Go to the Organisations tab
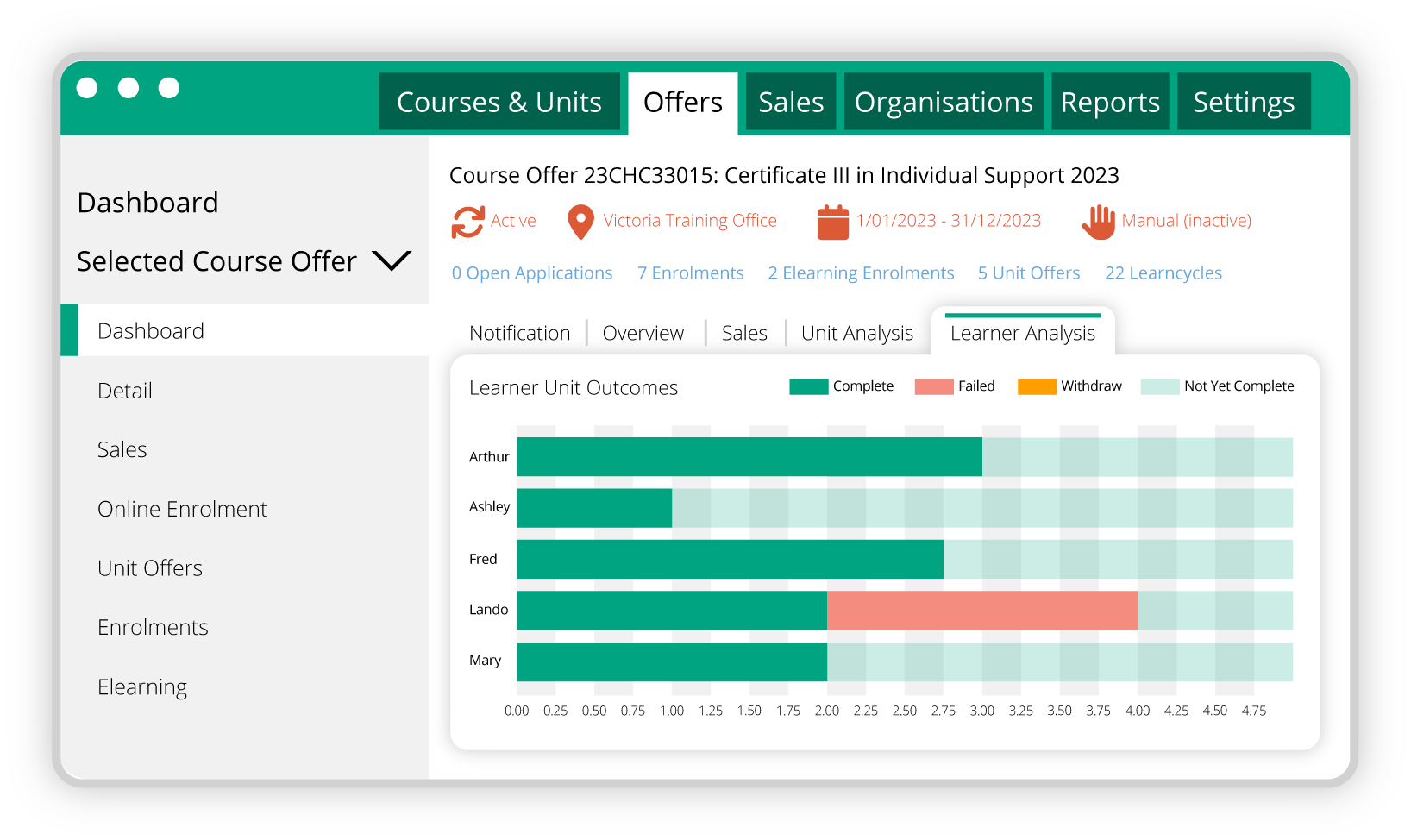Screen dimensions: 1411x840 point(944,102)
